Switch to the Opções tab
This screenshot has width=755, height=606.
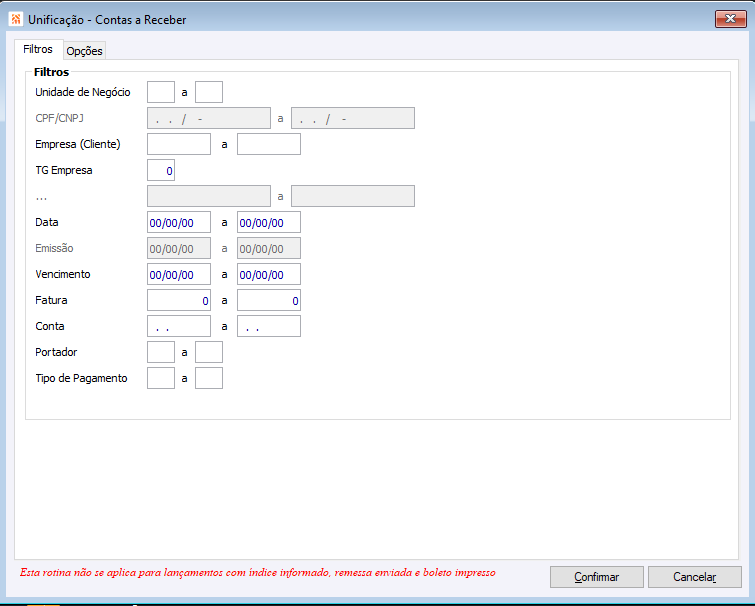84,51
